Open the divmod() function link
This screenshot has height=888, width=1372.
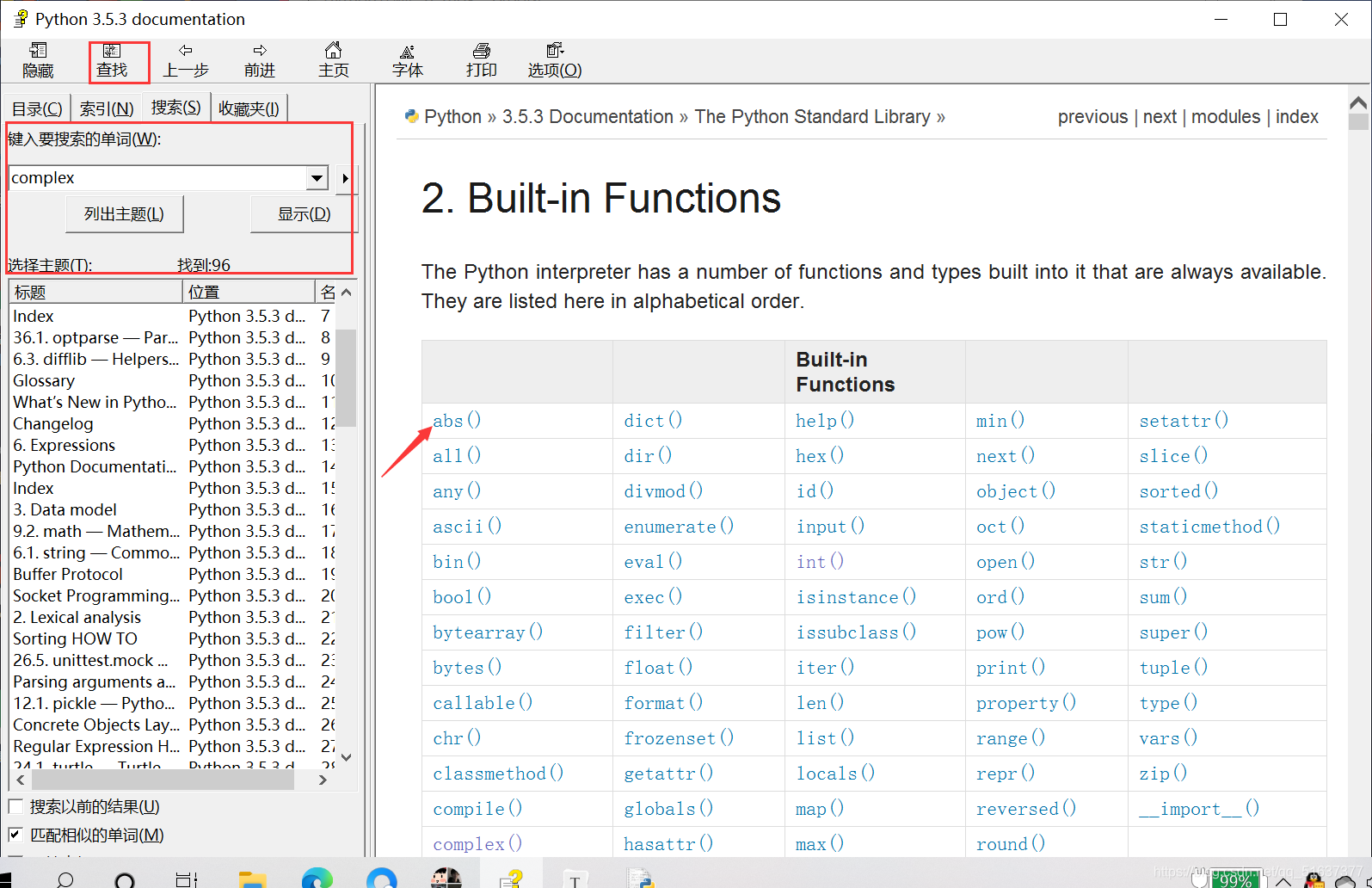(x=663, y=490)
